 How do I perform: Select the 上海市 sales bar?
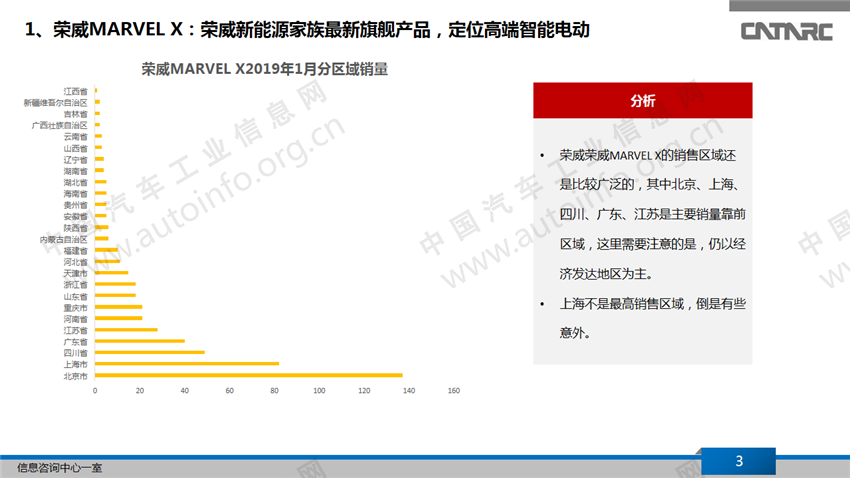point(187,364)
